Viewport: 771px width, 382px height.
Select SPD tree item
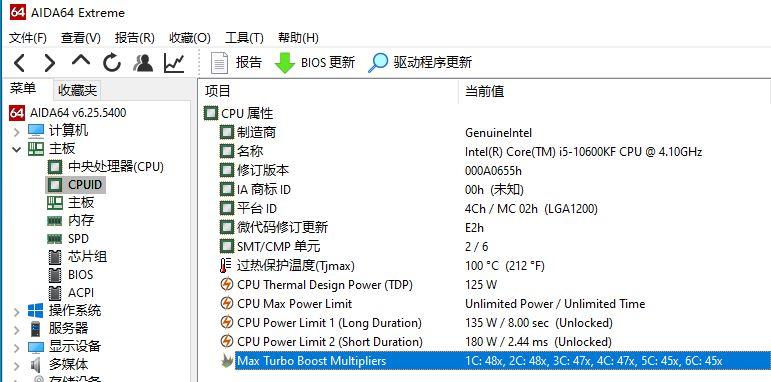point(78,238)
